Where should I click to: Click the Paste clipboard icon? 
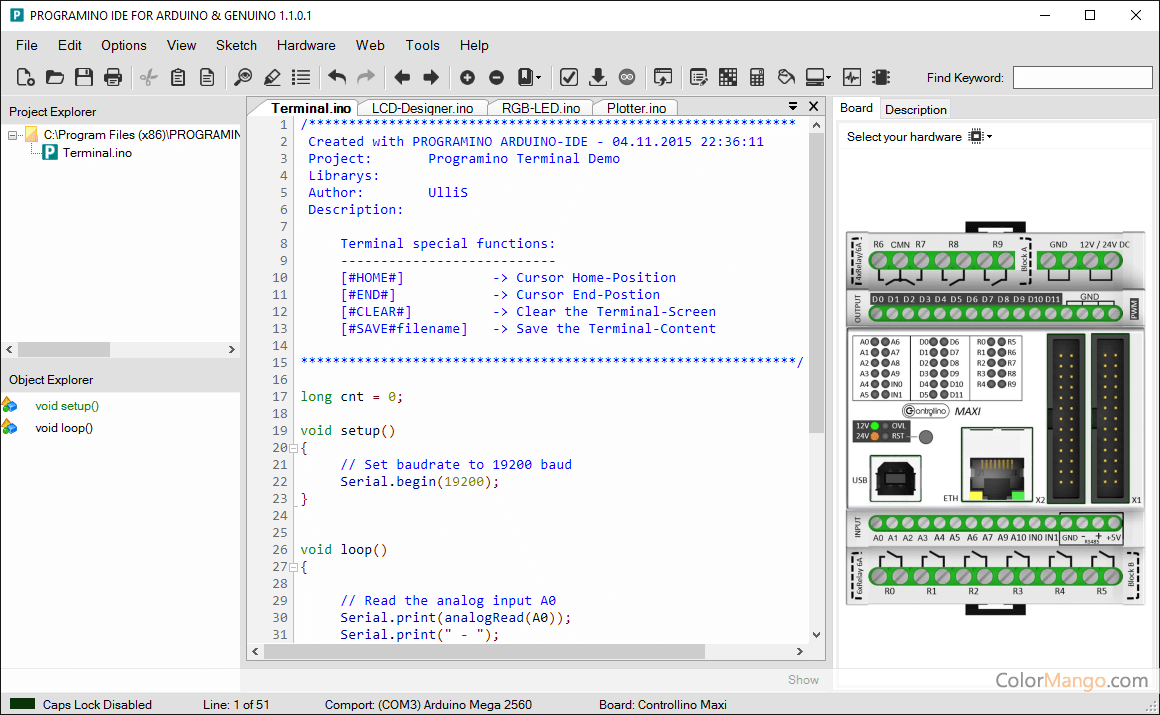(178, 77)
